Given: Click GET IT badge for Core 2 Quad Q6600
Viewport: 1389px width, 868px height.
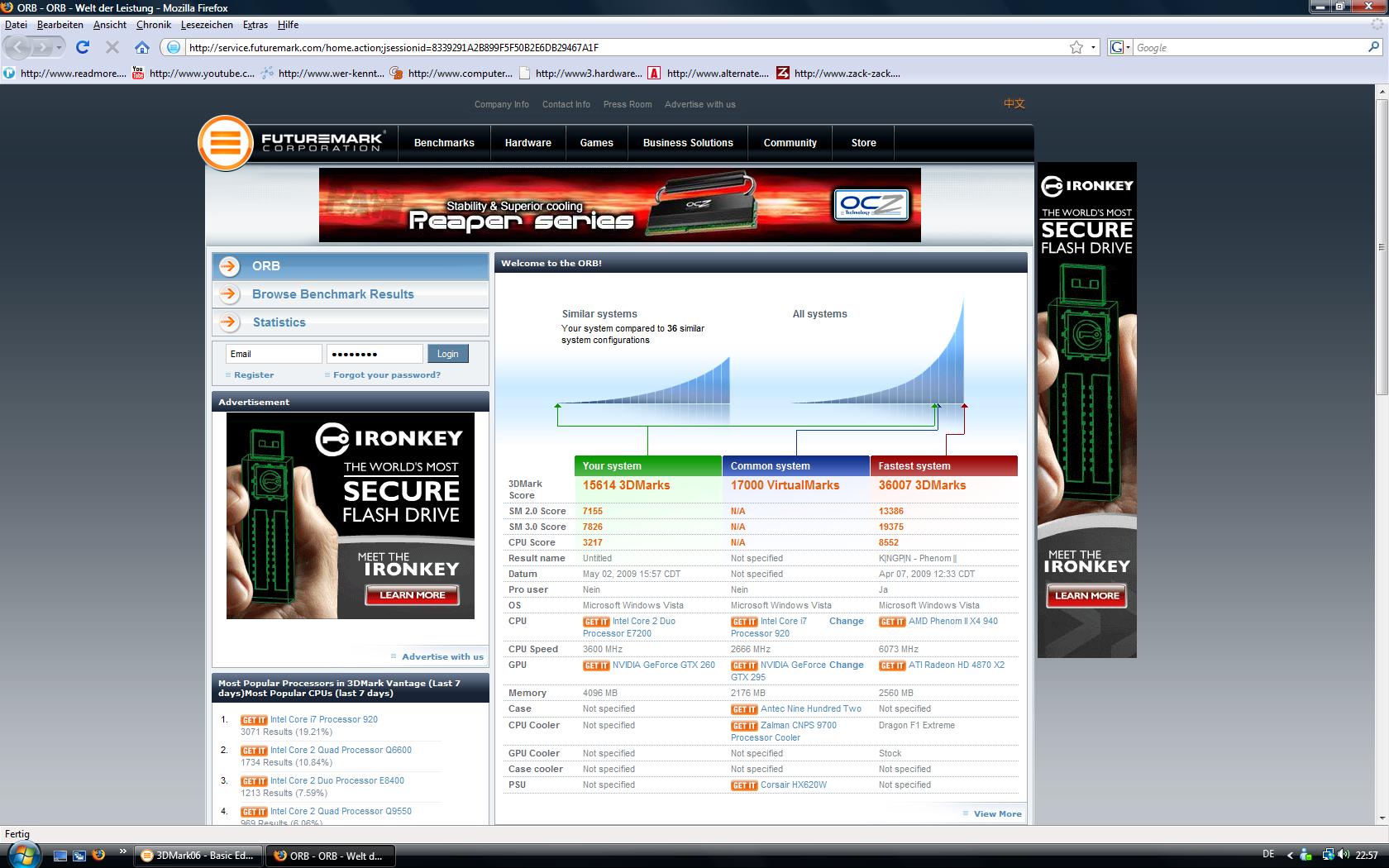Looking at the screenshot, I should pyautogui.click(x=253, y=751).
